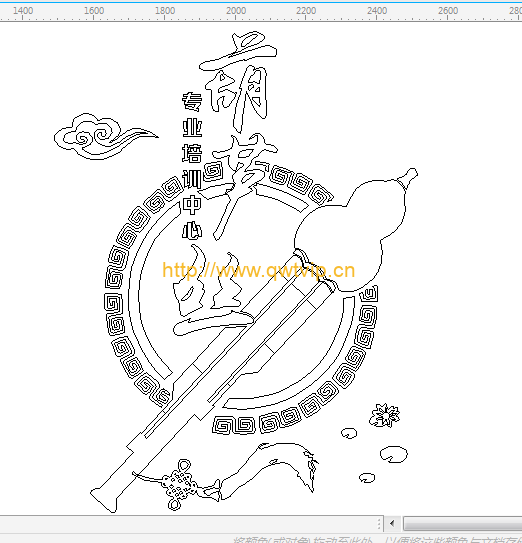This screenshot has width=522, height=543.
Task: Select the smallest lily pad at bottom
Action: tap(367, 478)
